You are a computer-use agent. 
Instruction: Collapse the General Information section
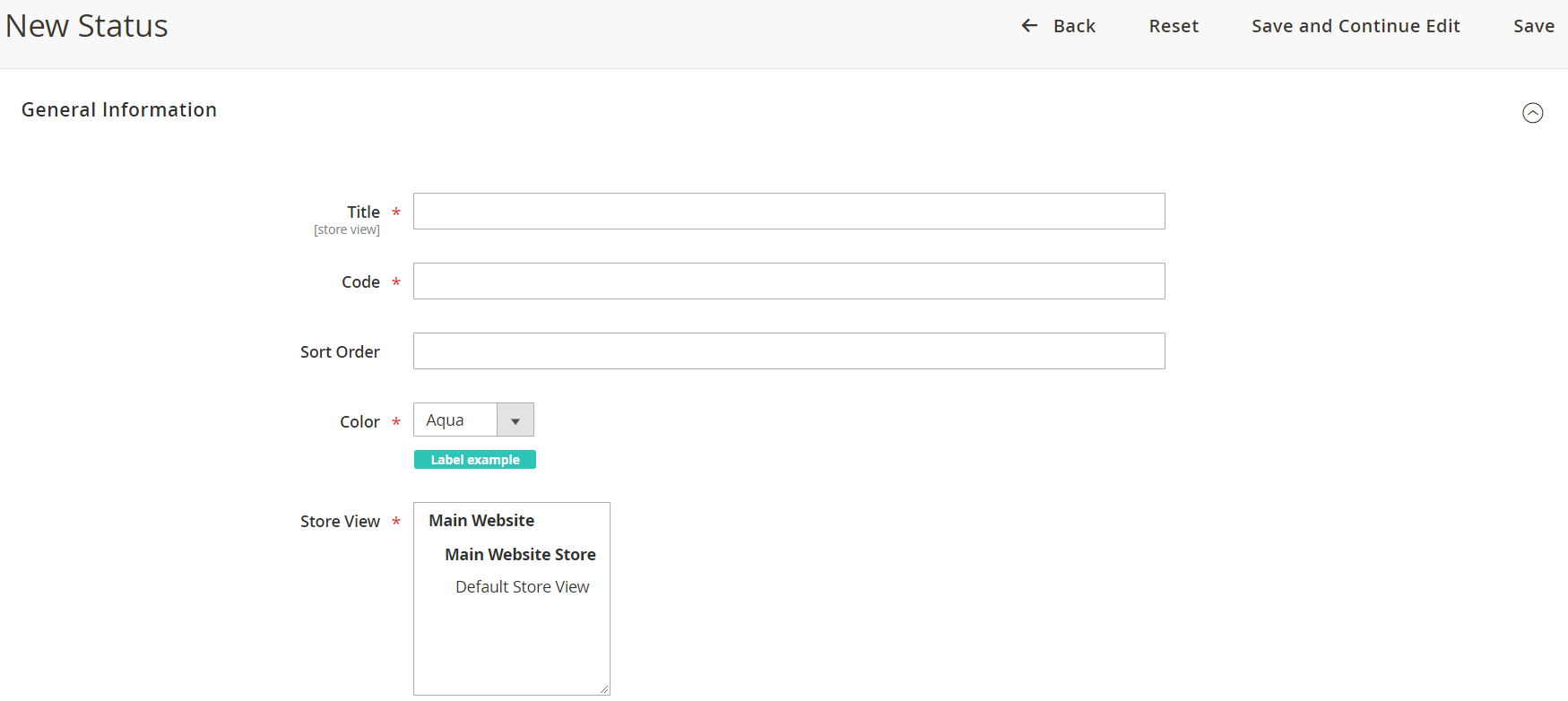pos(1533,113)
